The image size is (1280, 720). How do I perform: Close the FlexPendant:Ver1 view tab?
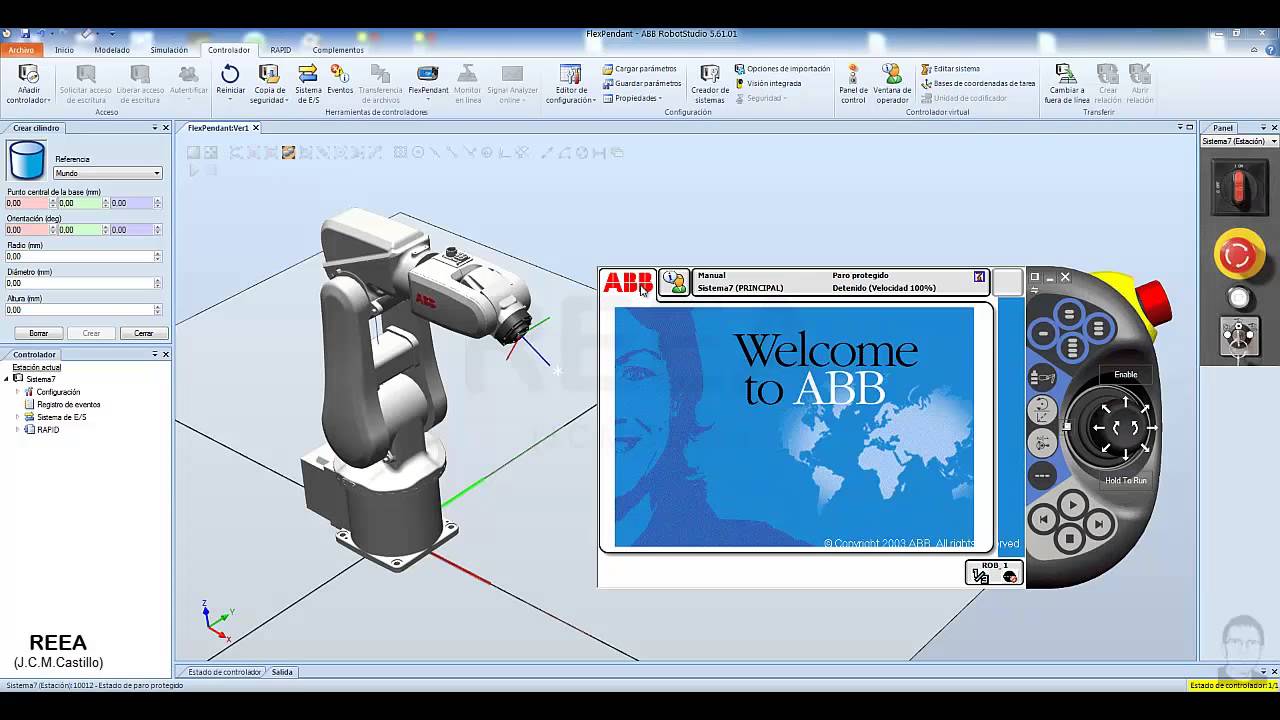click(x=256, y=128)
